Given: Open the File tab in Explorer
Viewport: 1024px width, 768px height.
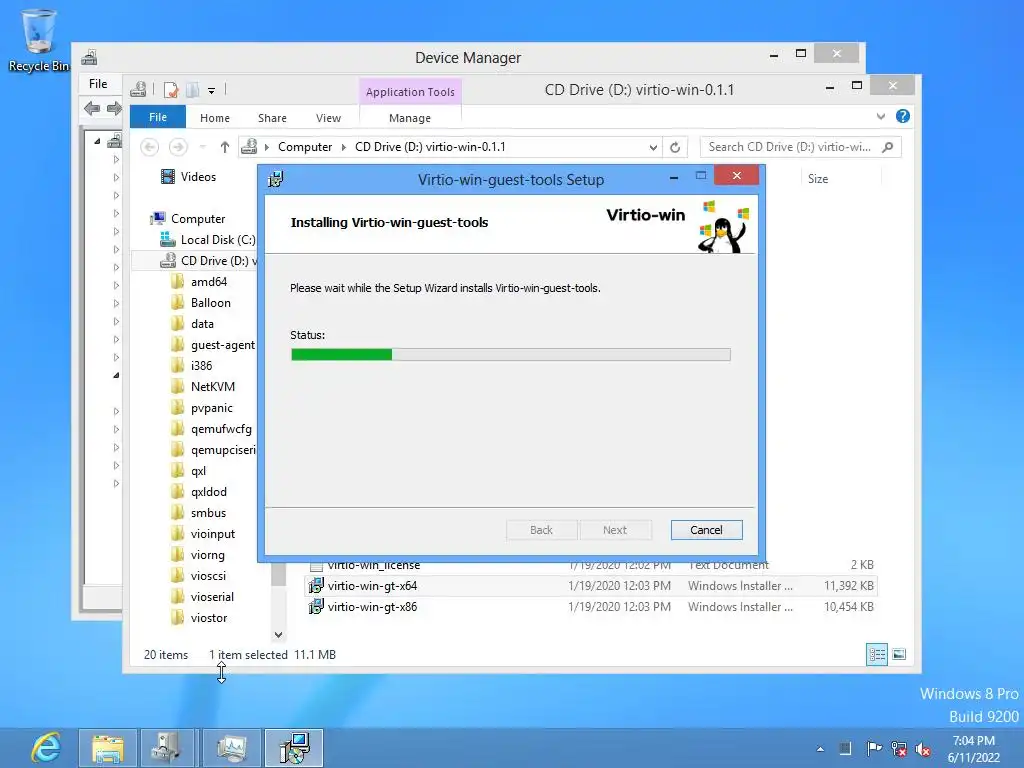Looking at the screenshot, I should [x=158, y=118].
